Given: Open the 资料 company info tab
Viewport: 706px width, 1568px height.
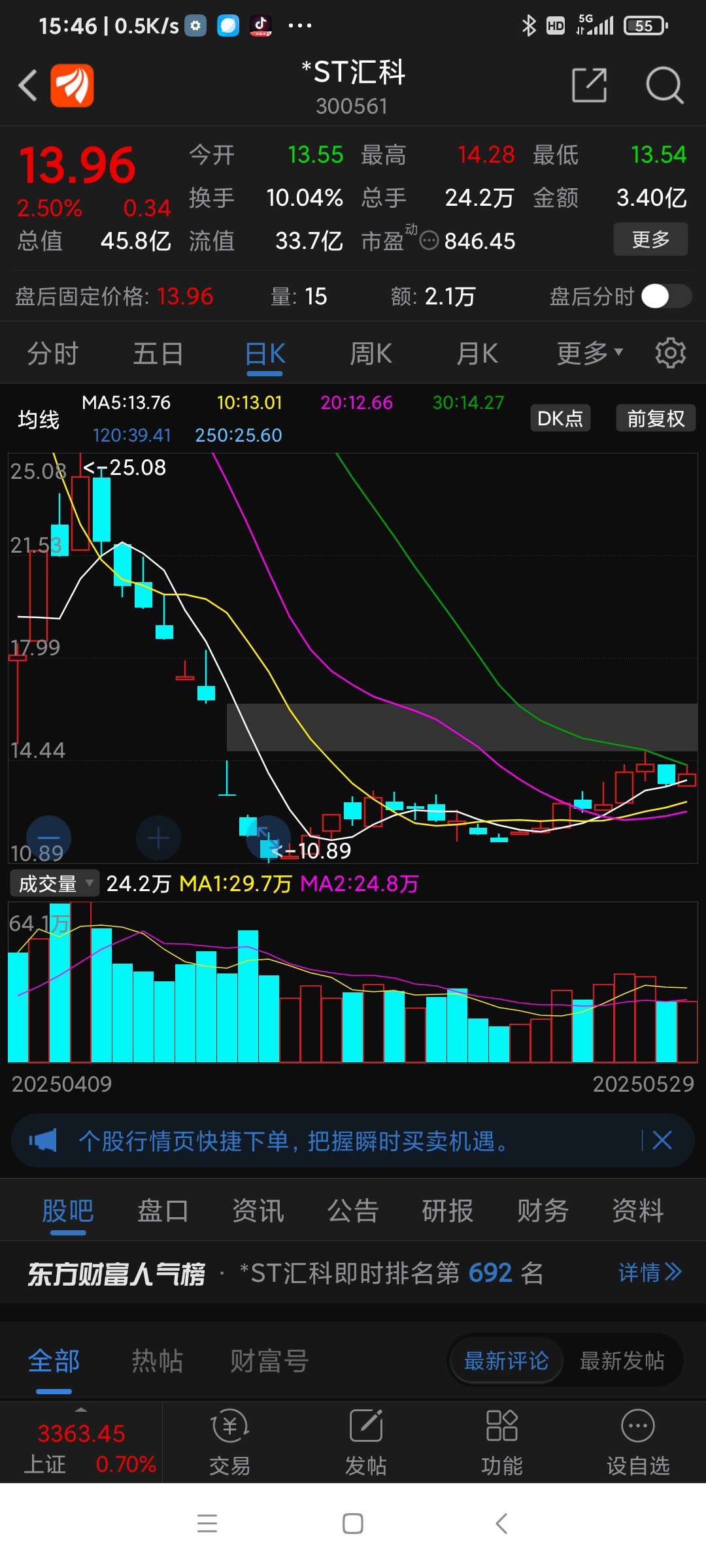Looking at the screenshot, I should (638, 1211).
